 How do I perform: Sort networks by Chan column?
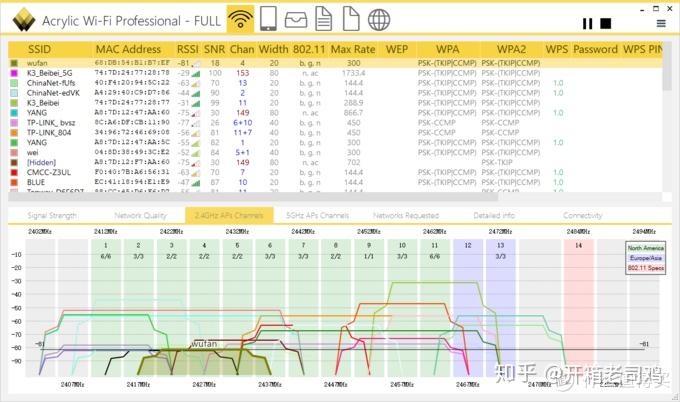click(x=242, y=49)
